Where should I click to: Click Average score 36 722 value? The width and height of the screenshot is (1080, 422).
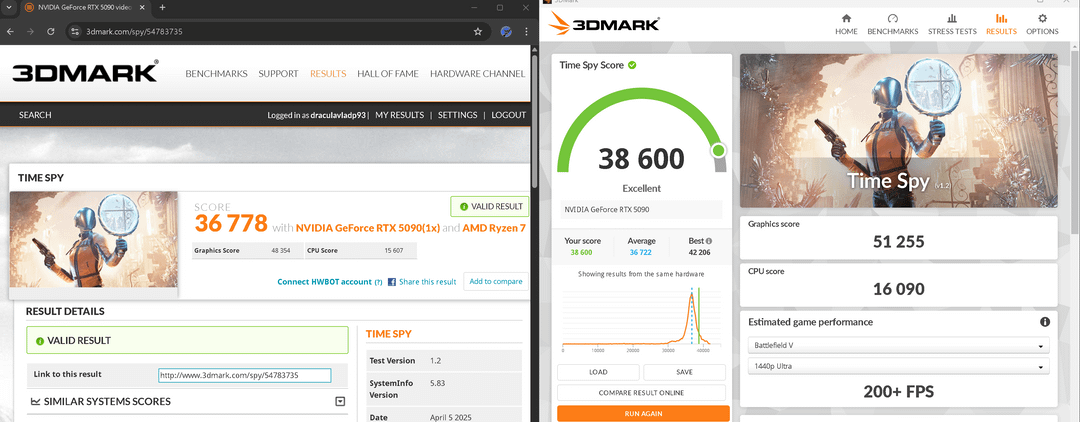(x=641, y=253)
